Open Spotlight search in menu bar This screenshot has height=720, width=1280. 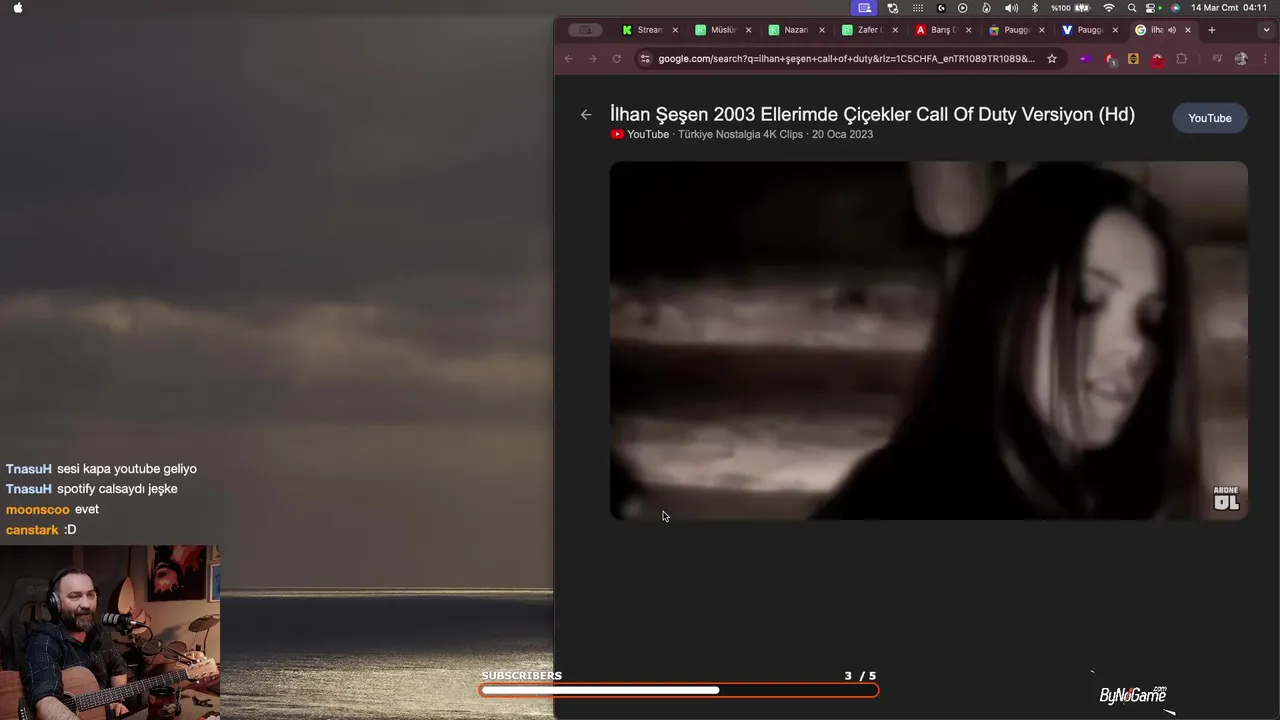pos(1132,8)
